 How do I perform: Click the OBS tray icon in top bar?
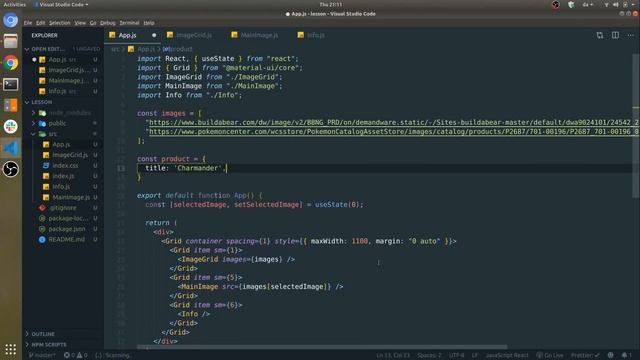click(556, 4)
